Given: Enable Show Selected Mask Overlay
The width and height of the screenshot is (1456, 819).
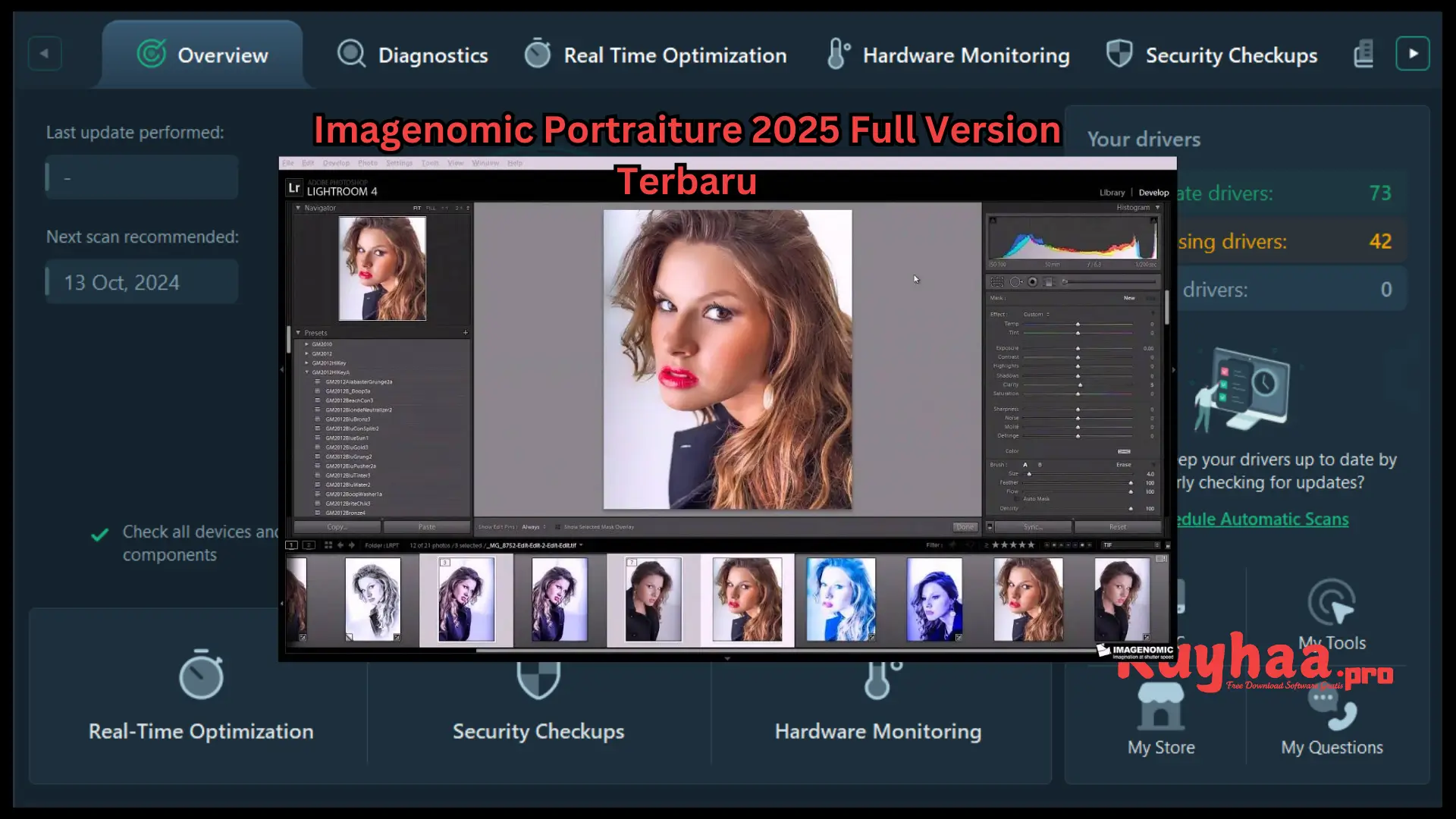Looking at the screenshot, I should tap(559, 527).
